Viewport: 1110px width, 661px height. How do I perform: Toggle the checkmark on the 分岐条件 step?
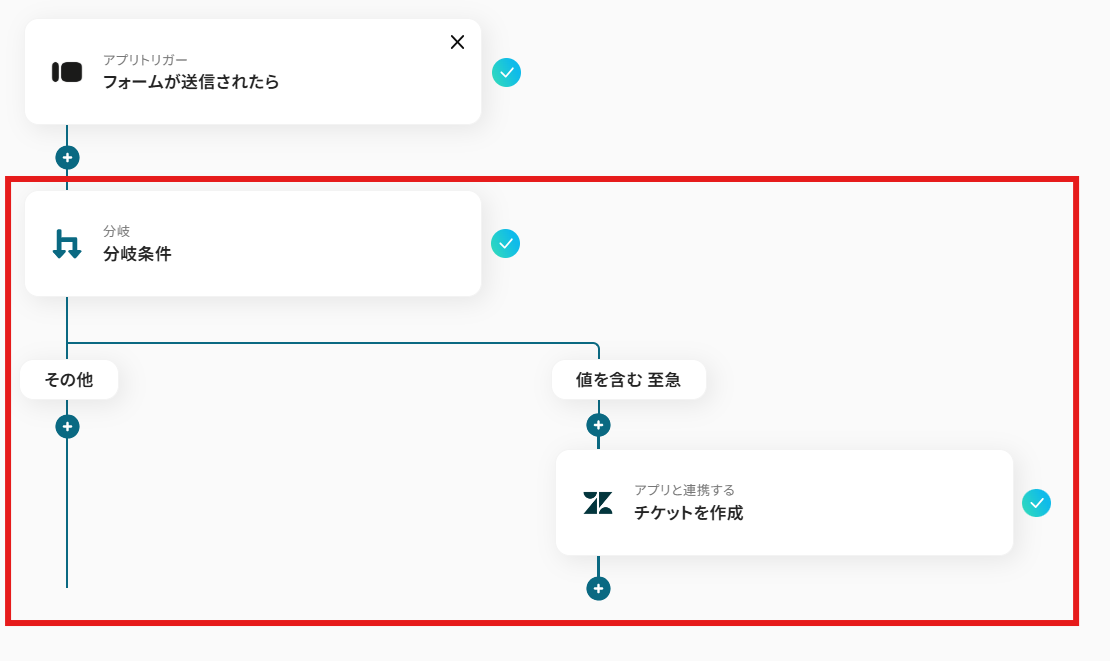(x=507, y=243)
